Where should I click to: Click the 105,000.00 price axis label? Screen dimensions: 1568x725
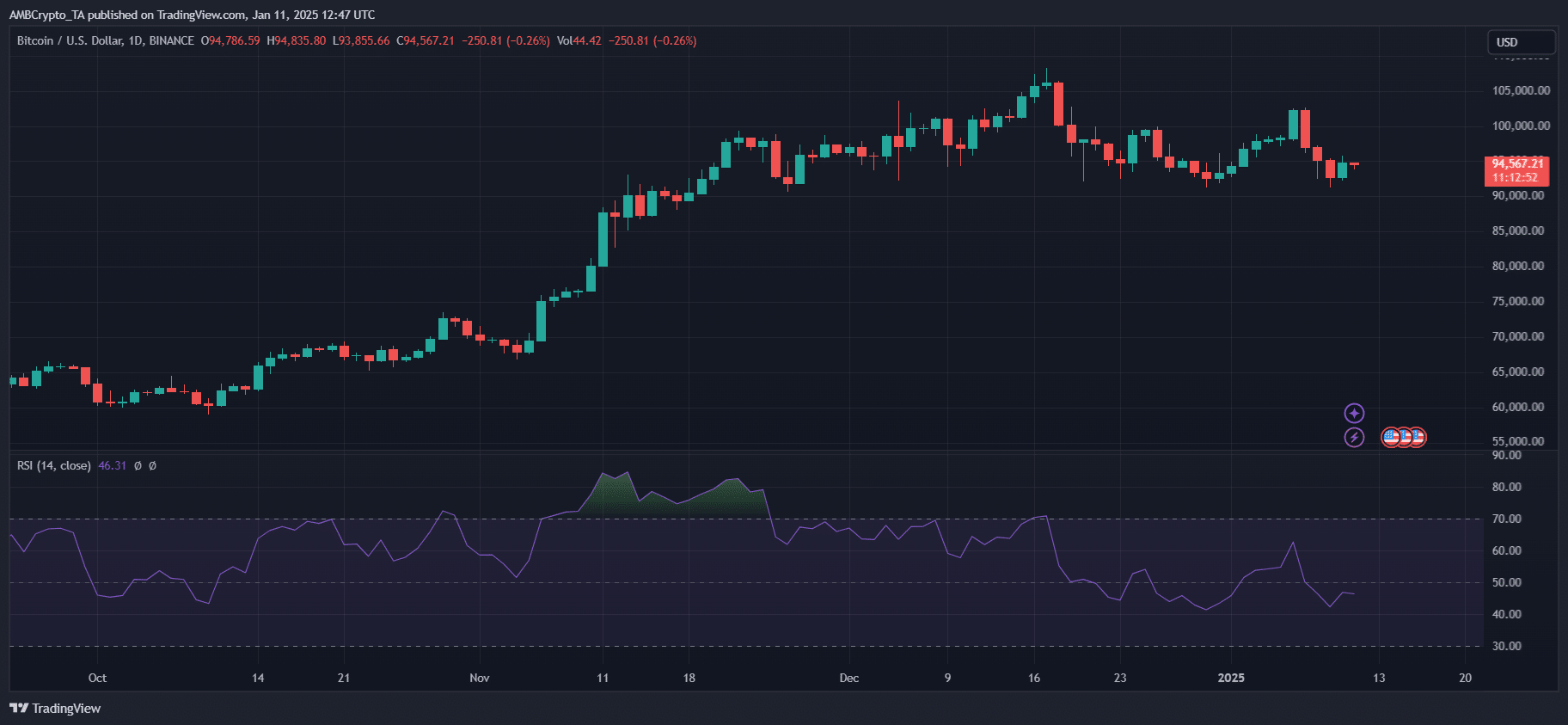coord(1522,90)
